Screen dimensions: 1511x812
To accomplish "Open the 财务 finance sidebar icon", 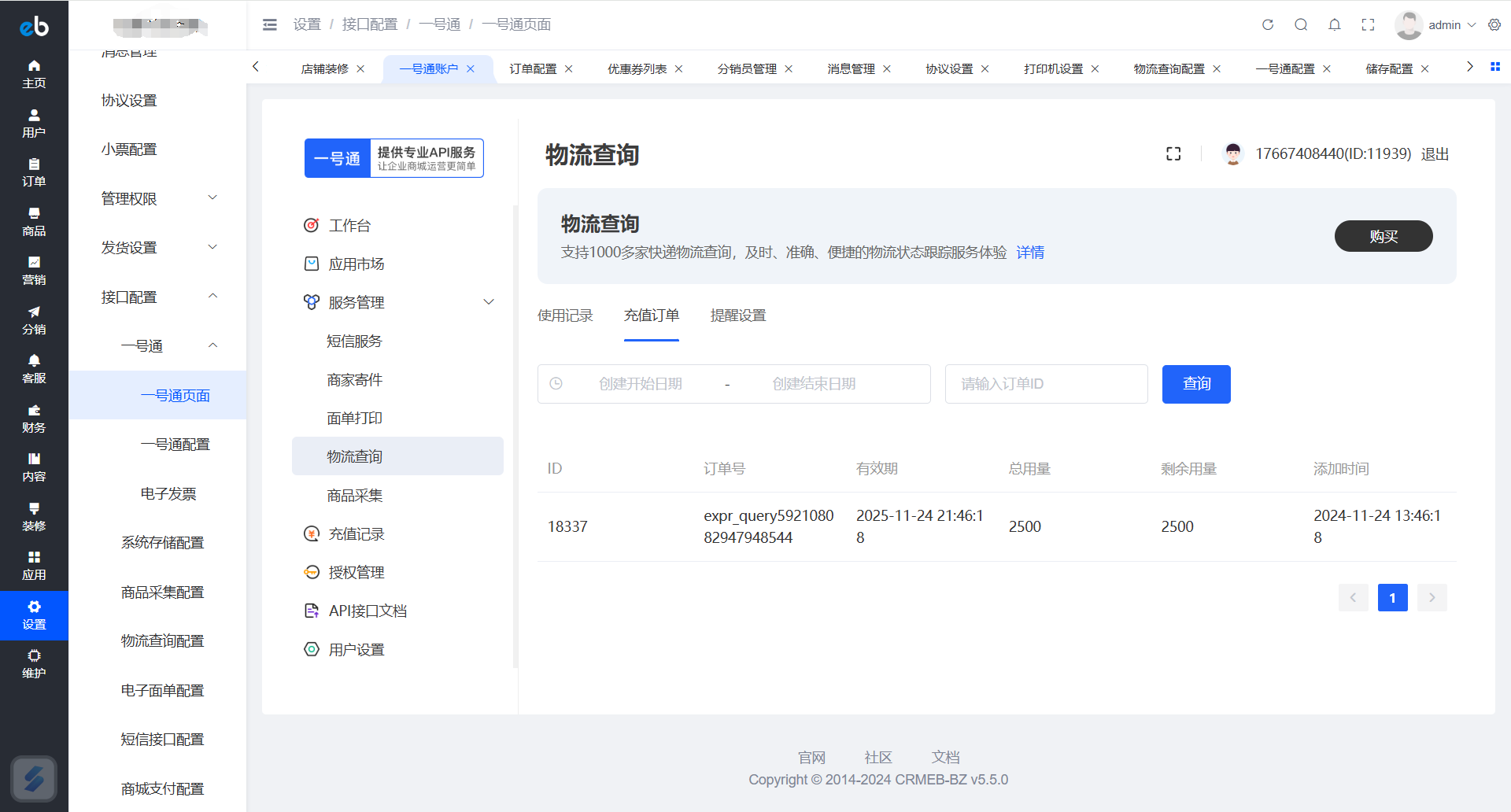I will coord(34,419).
